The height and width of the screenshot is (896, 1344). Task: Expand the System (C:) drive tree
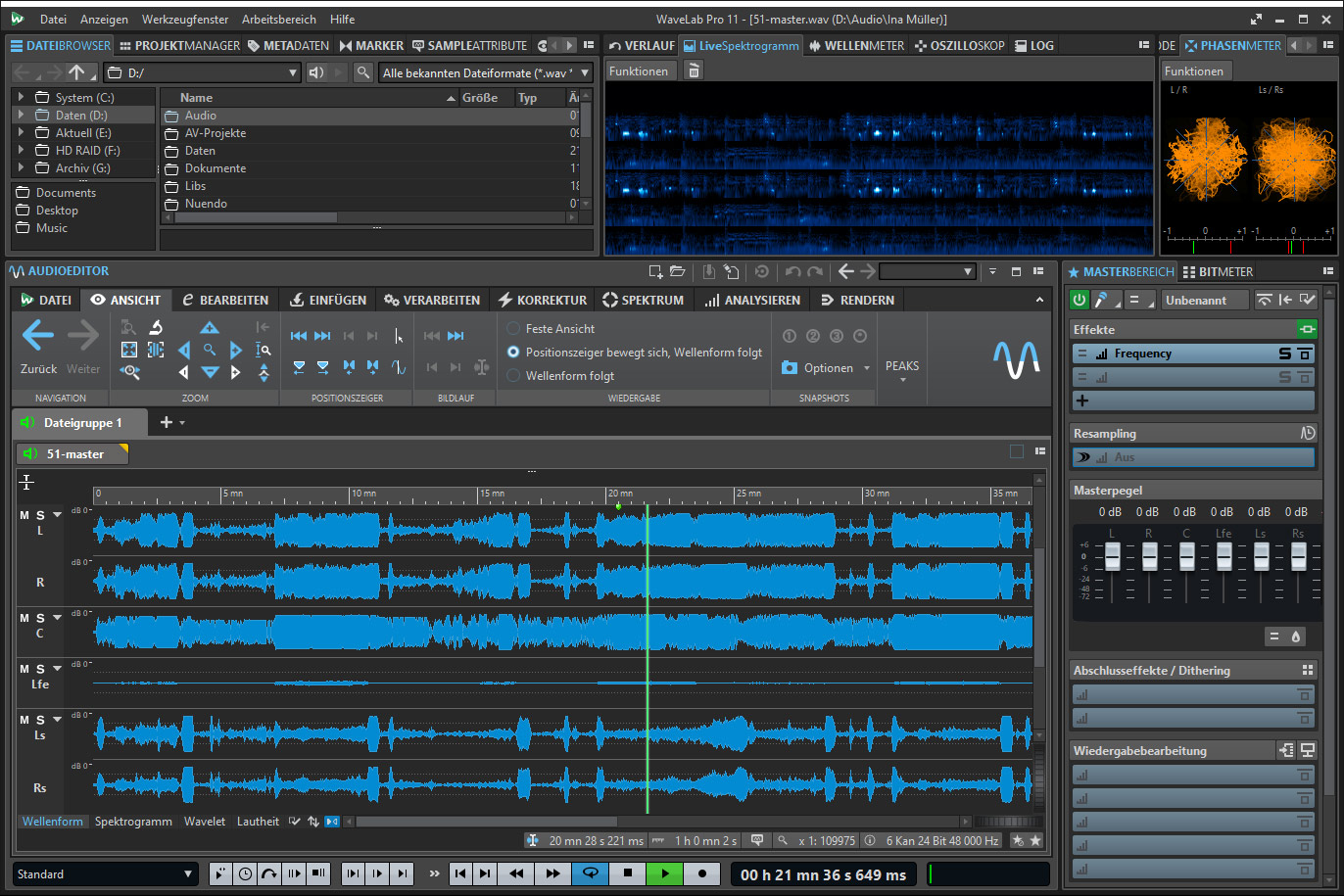tap(22, 97)
